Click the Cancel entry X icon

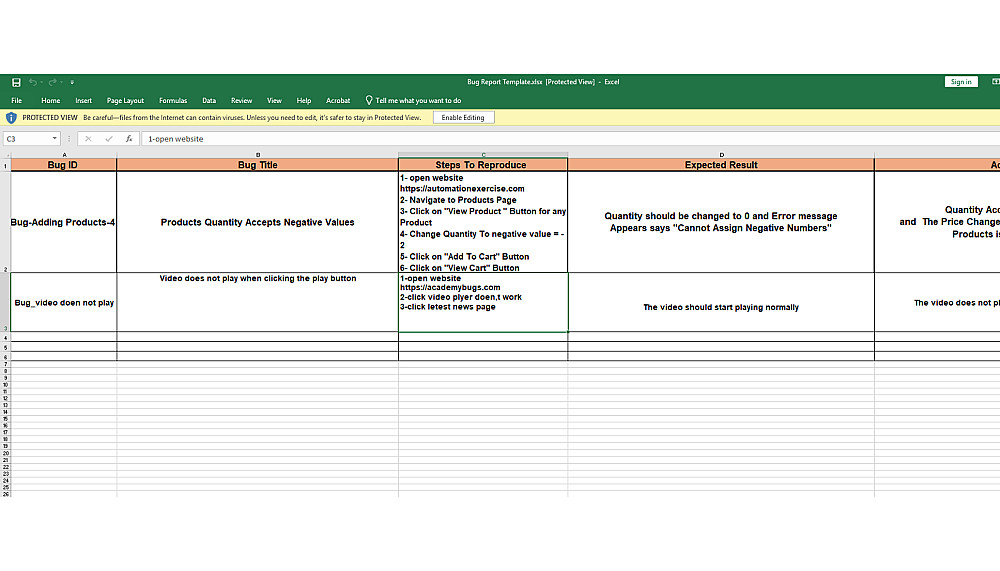(x=88, y=138)
